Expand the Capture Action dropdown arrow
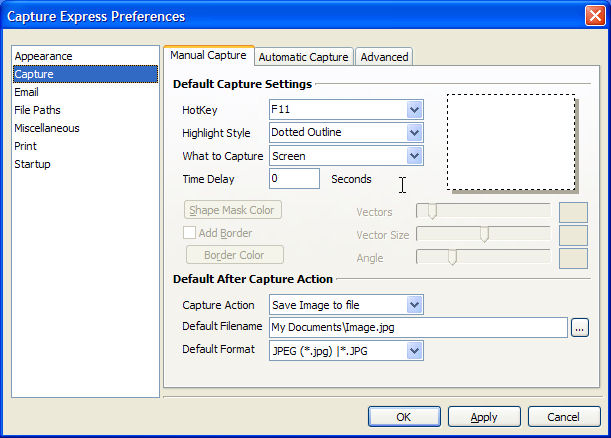 (x=414, y=305)
